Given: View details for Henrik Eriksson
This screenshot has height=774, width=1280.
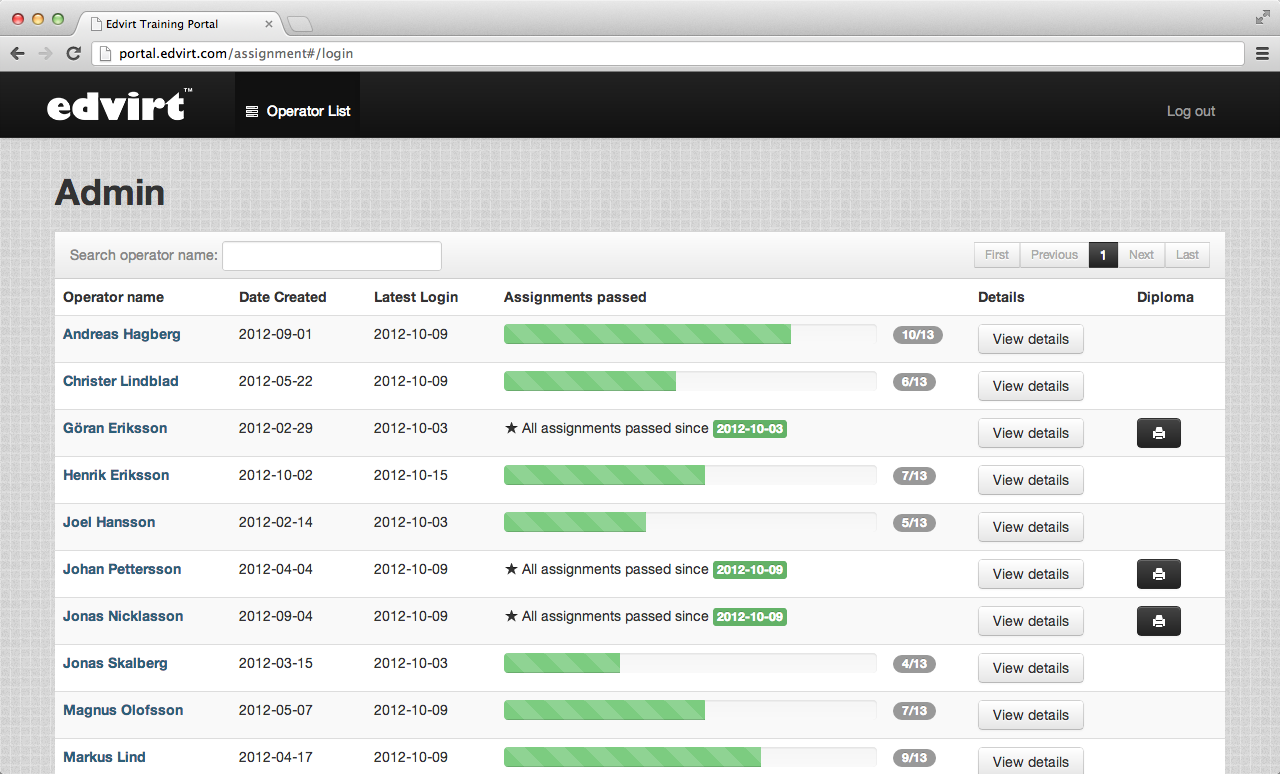Looking at the screenshot, I should [1031, 480].
